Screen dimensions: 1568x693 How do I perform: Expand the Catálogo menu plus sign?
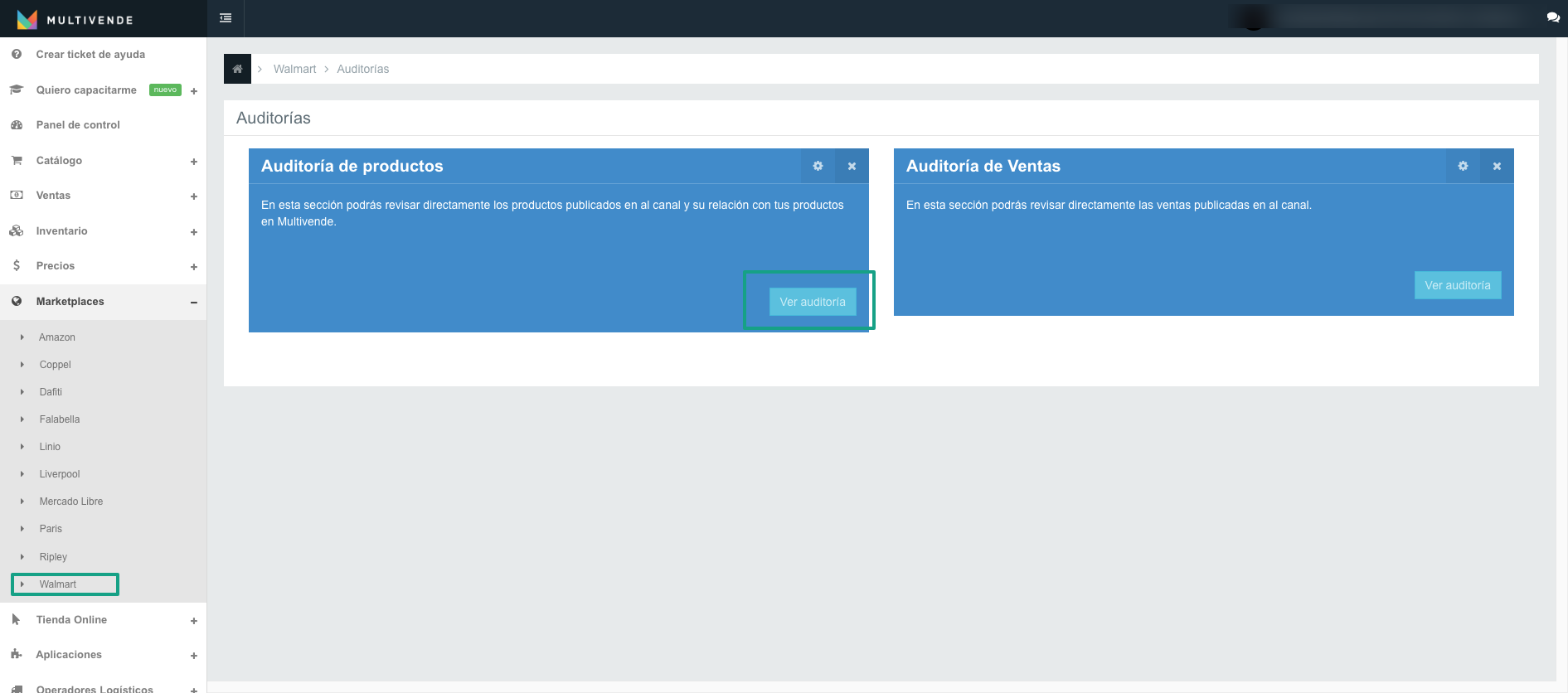(x=194, y=162)
